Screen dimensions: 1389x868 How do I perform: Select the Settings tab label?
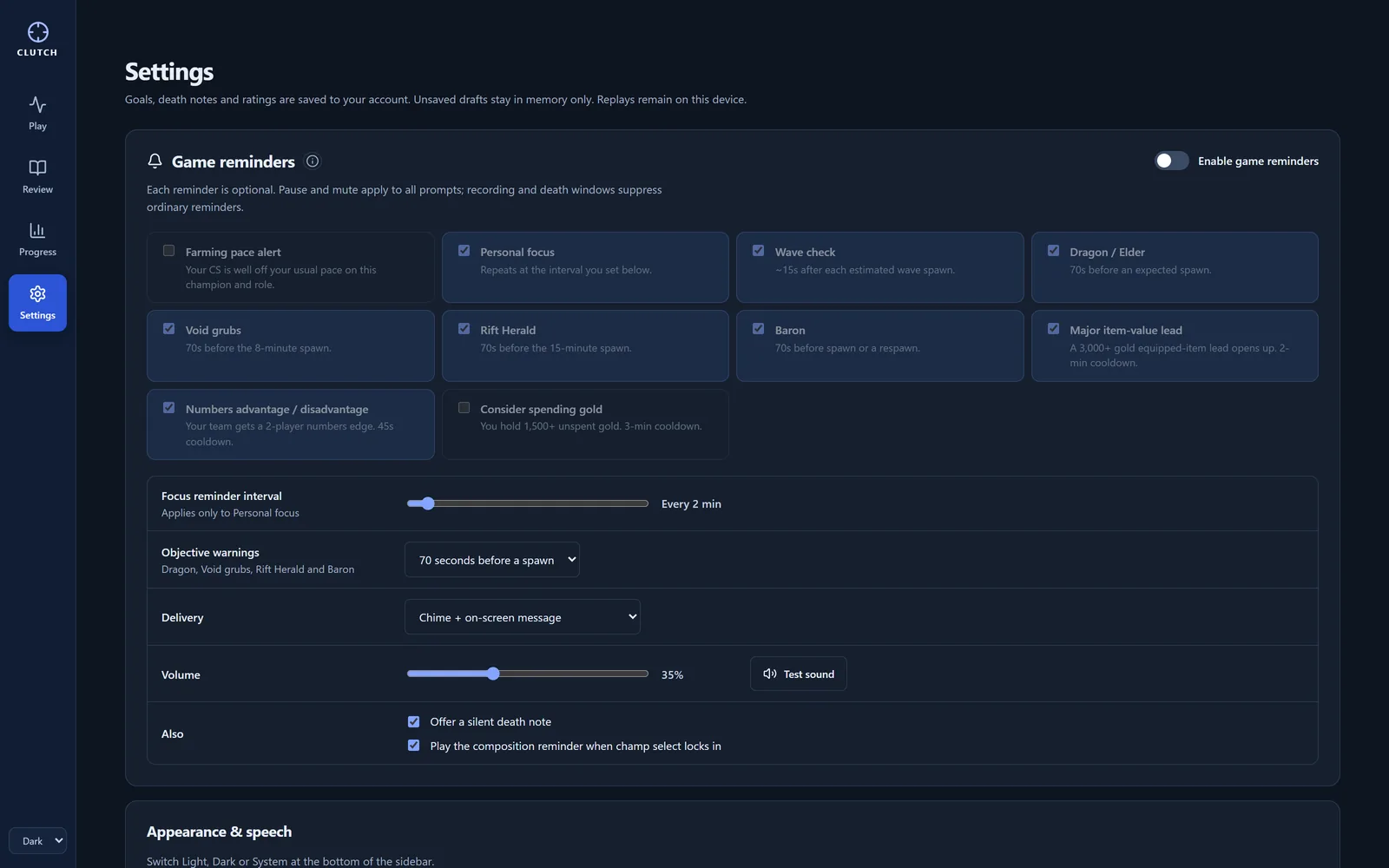tap(37, 316)
